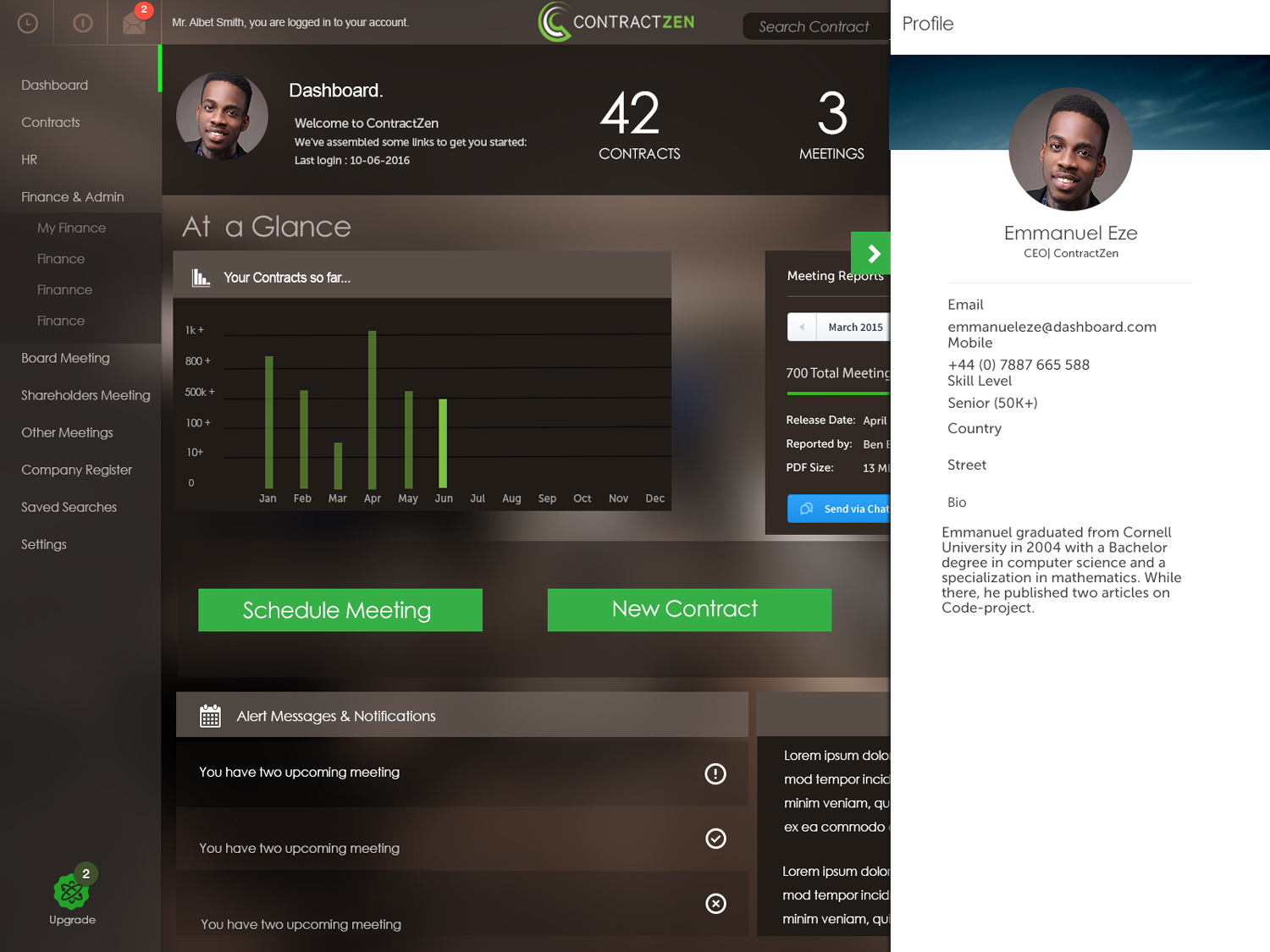Collapse the profile panel with green arrow
The height and width of the screenshot is (952, 1270).
(x=871, y=253)
